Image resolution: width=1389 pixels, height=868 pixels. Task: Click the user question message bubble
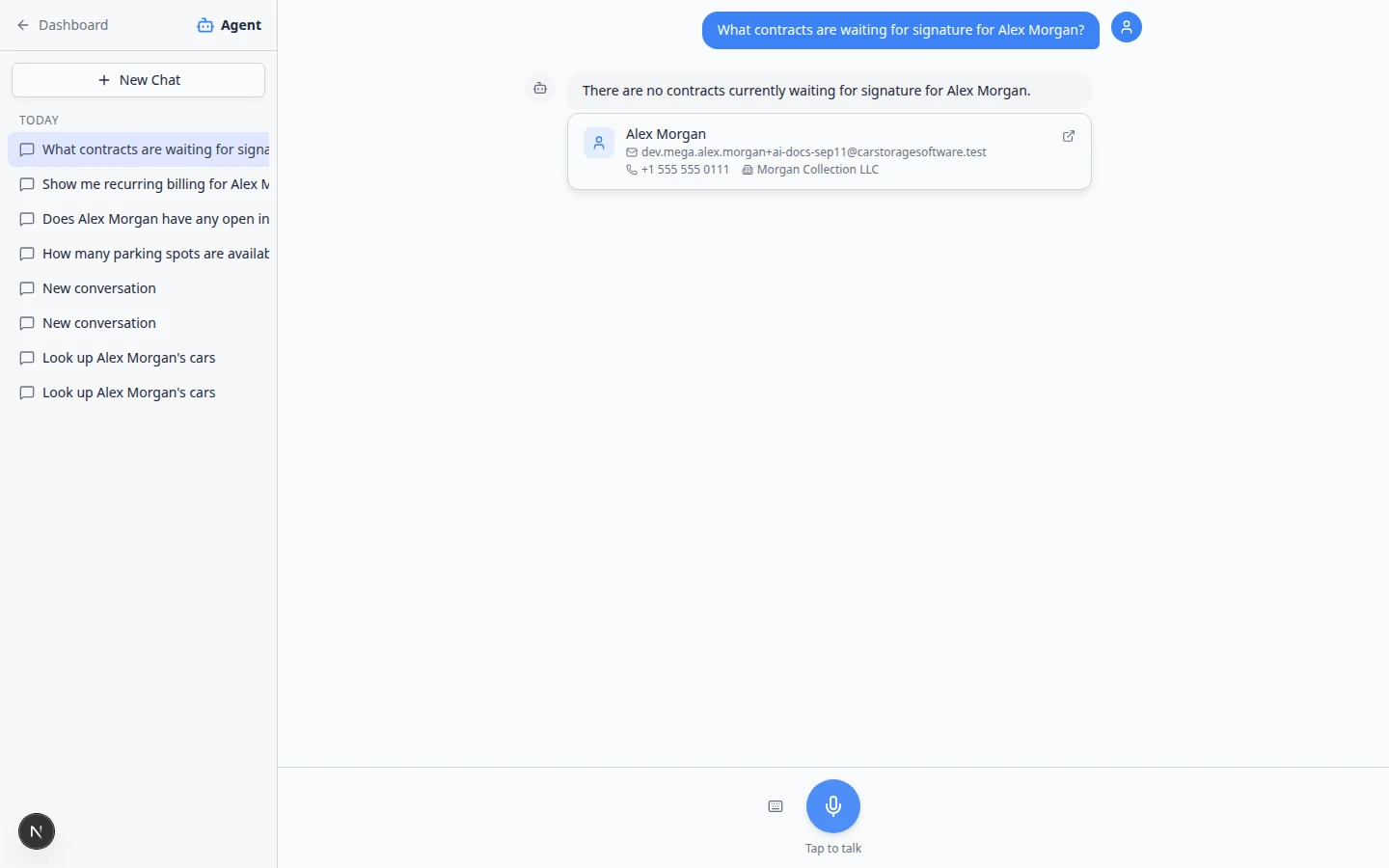(901, 30)
